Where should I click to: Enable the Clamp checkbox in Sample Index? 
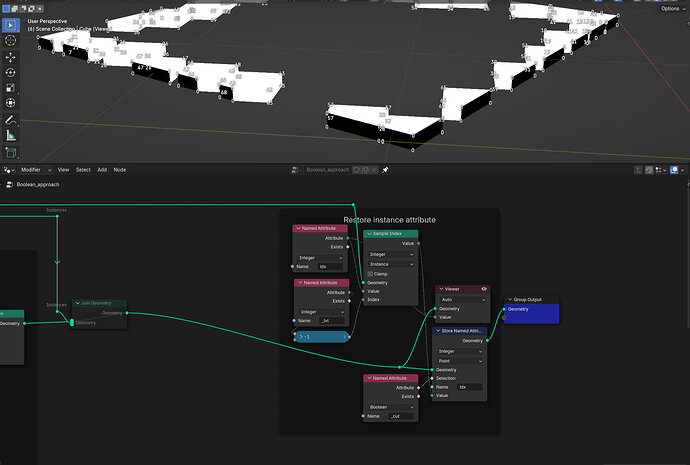point(370,274)
